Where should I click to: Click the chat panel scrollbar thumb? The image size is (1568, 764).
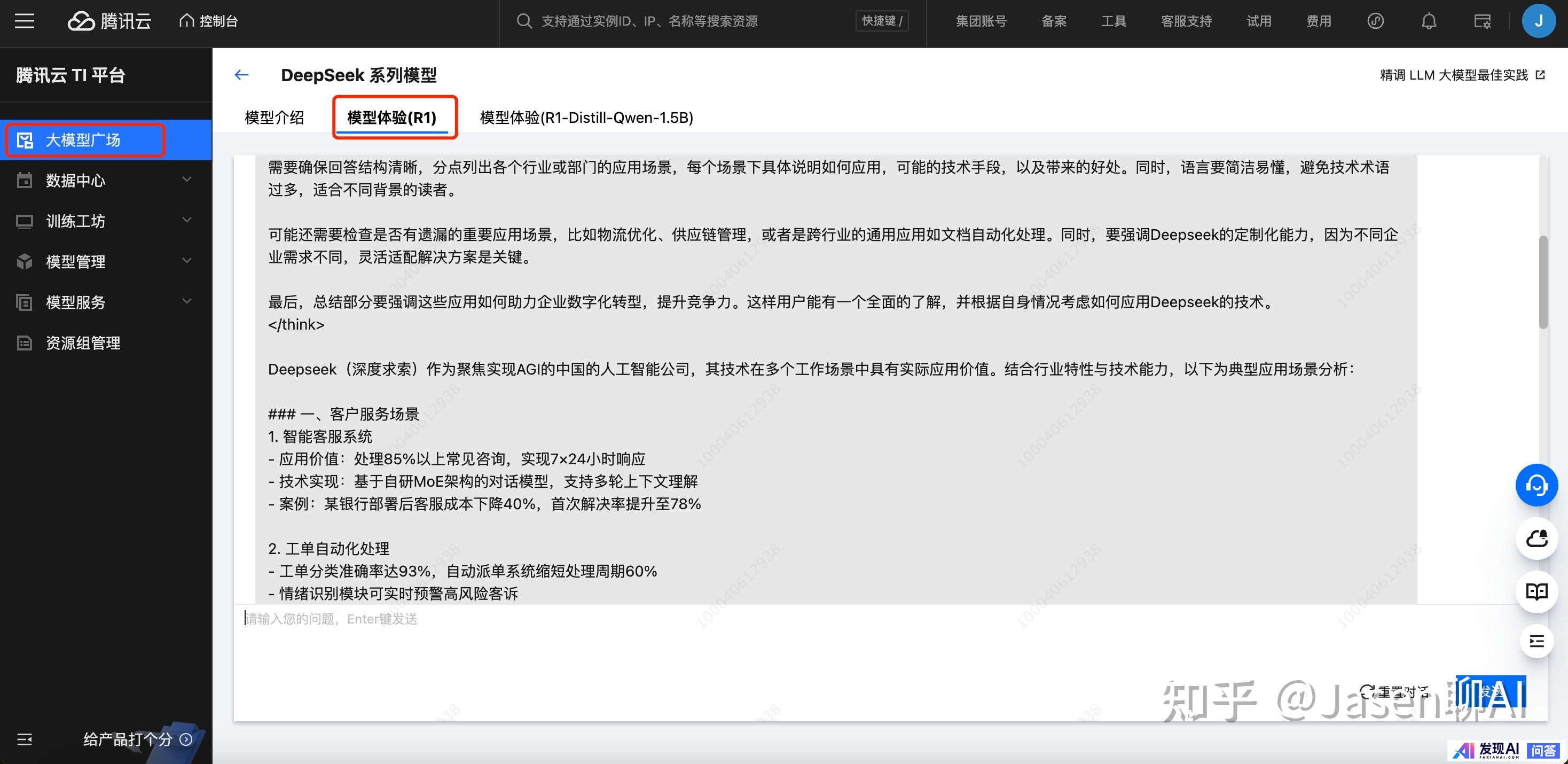[x=1543, y=282]
